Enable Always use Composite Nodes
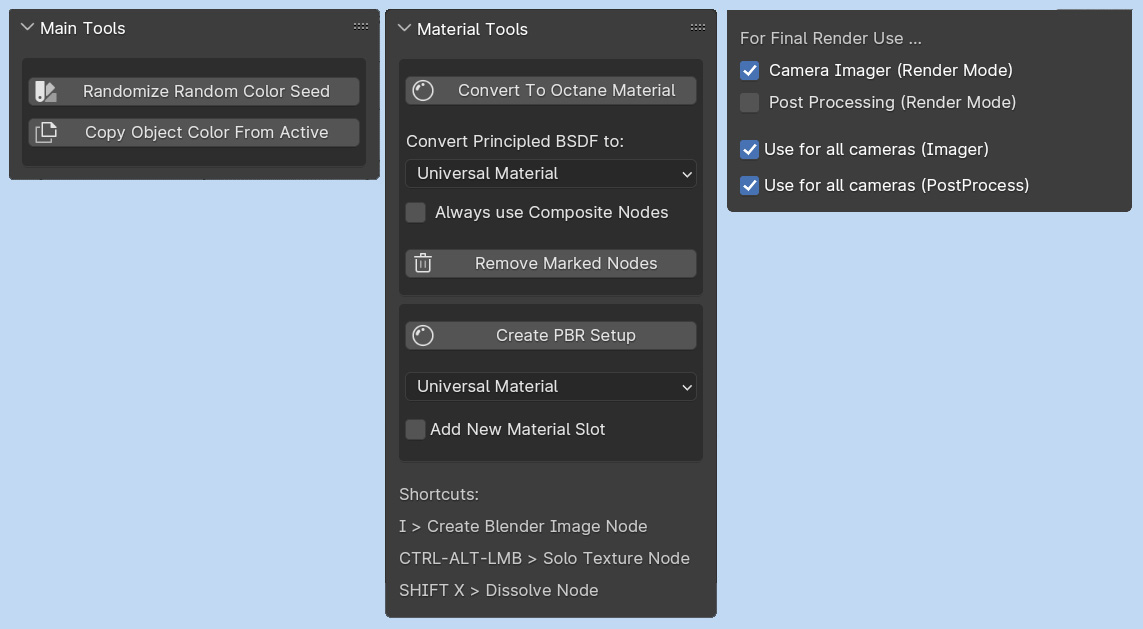1143x629 pixels. tap(416, 213)
